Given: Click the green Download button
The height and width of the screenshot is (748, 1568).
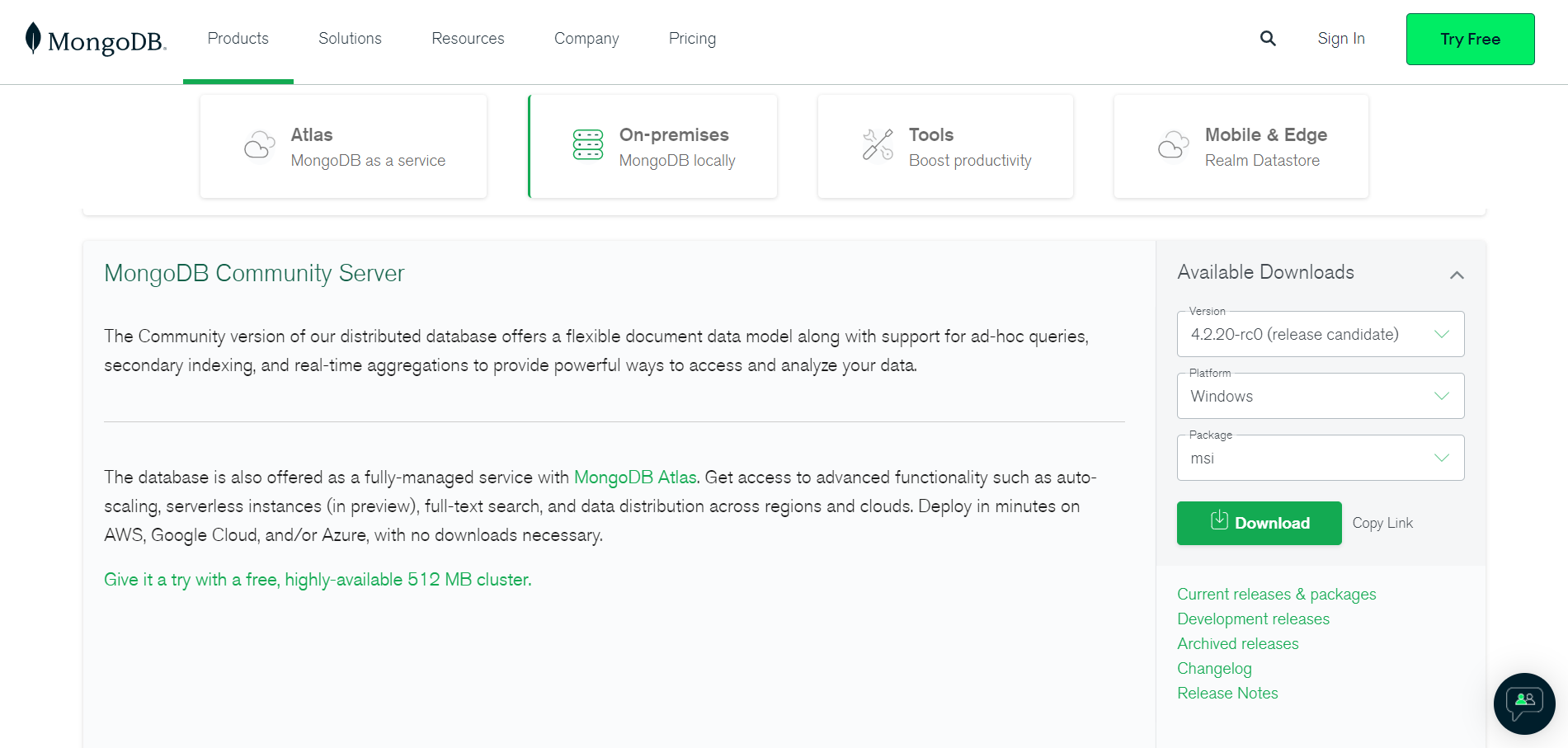Looking at the screenshot, I should (1259, 523).
